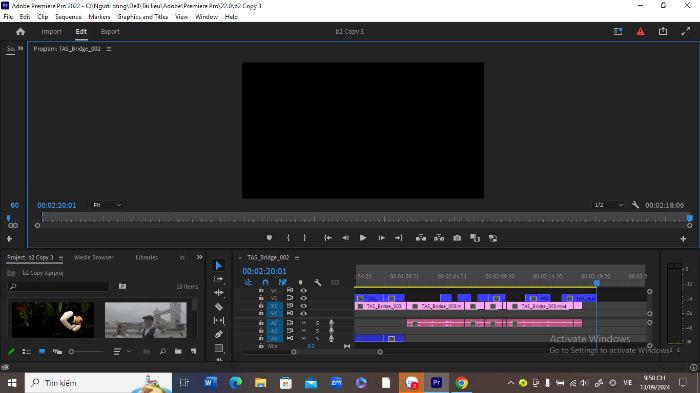Add a marker in the Program Monitor
Screen dimensions: 700x393
pos(269,238)
